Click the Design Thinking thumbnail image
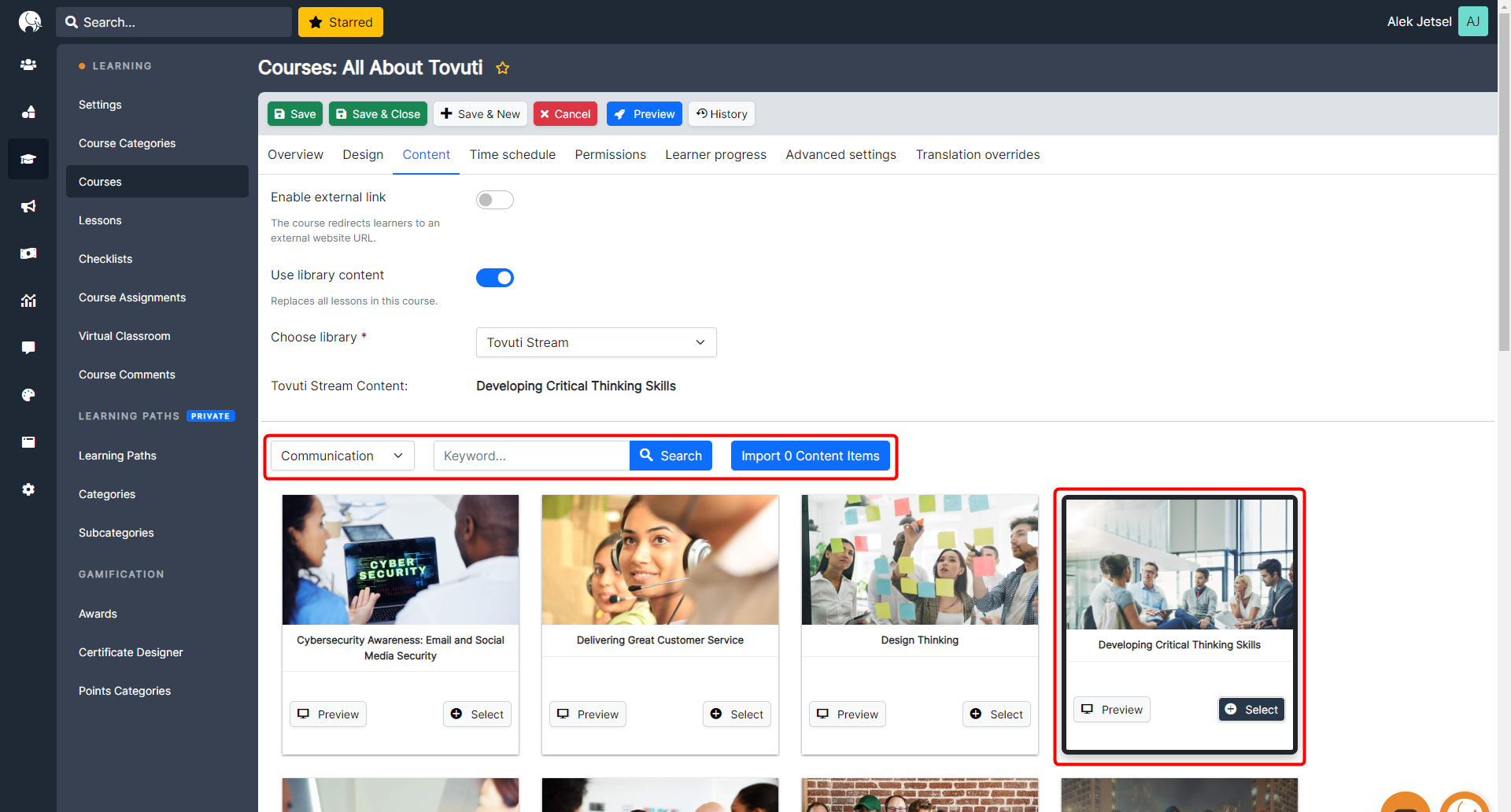 (x=920, y=559)
